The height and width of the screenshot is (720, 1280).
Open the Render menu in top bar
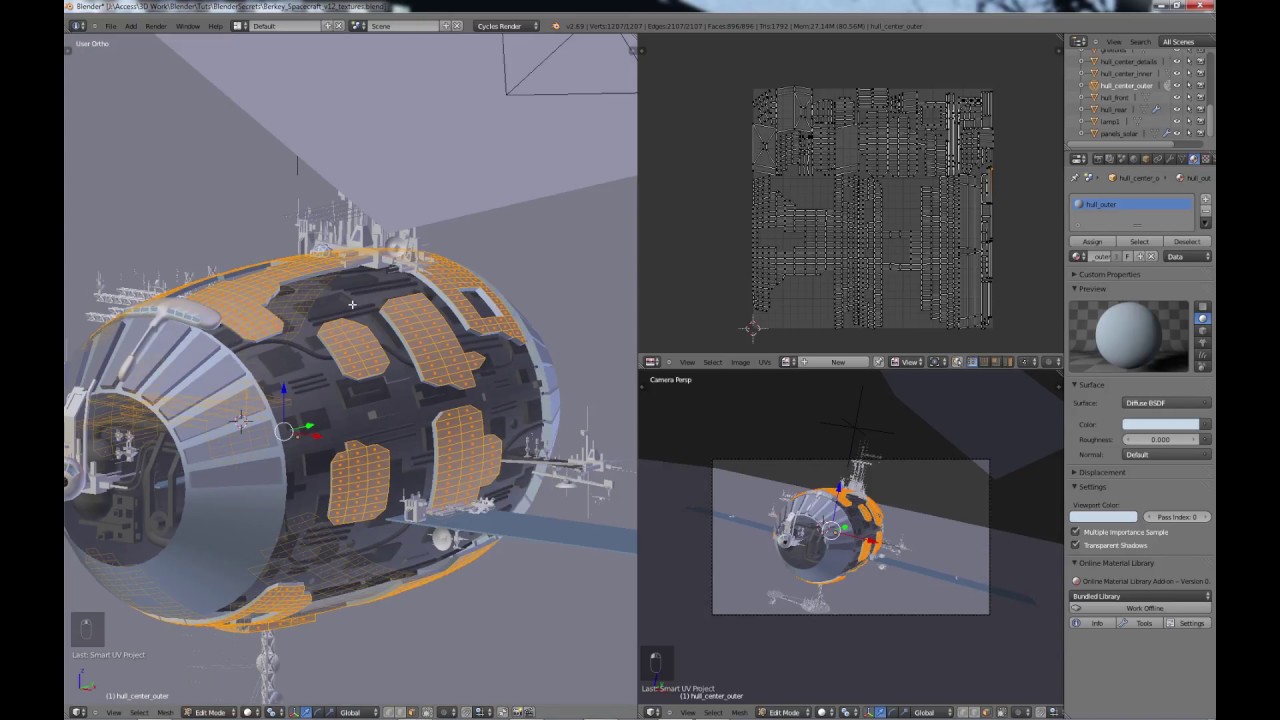click(x=156, y=26)
